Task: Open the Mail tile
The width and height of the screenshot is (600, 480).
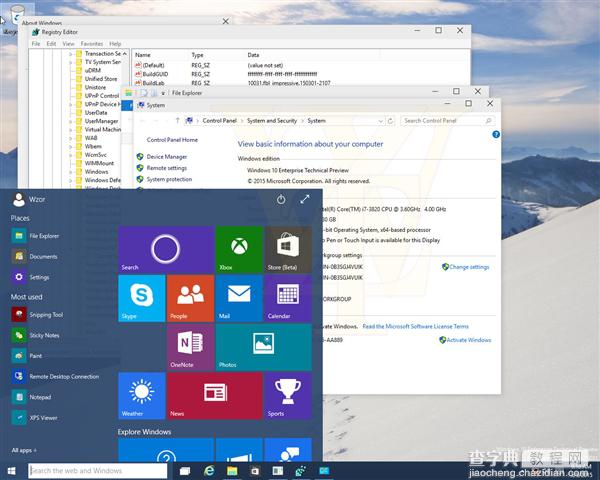Action: [x=239, y=298]
